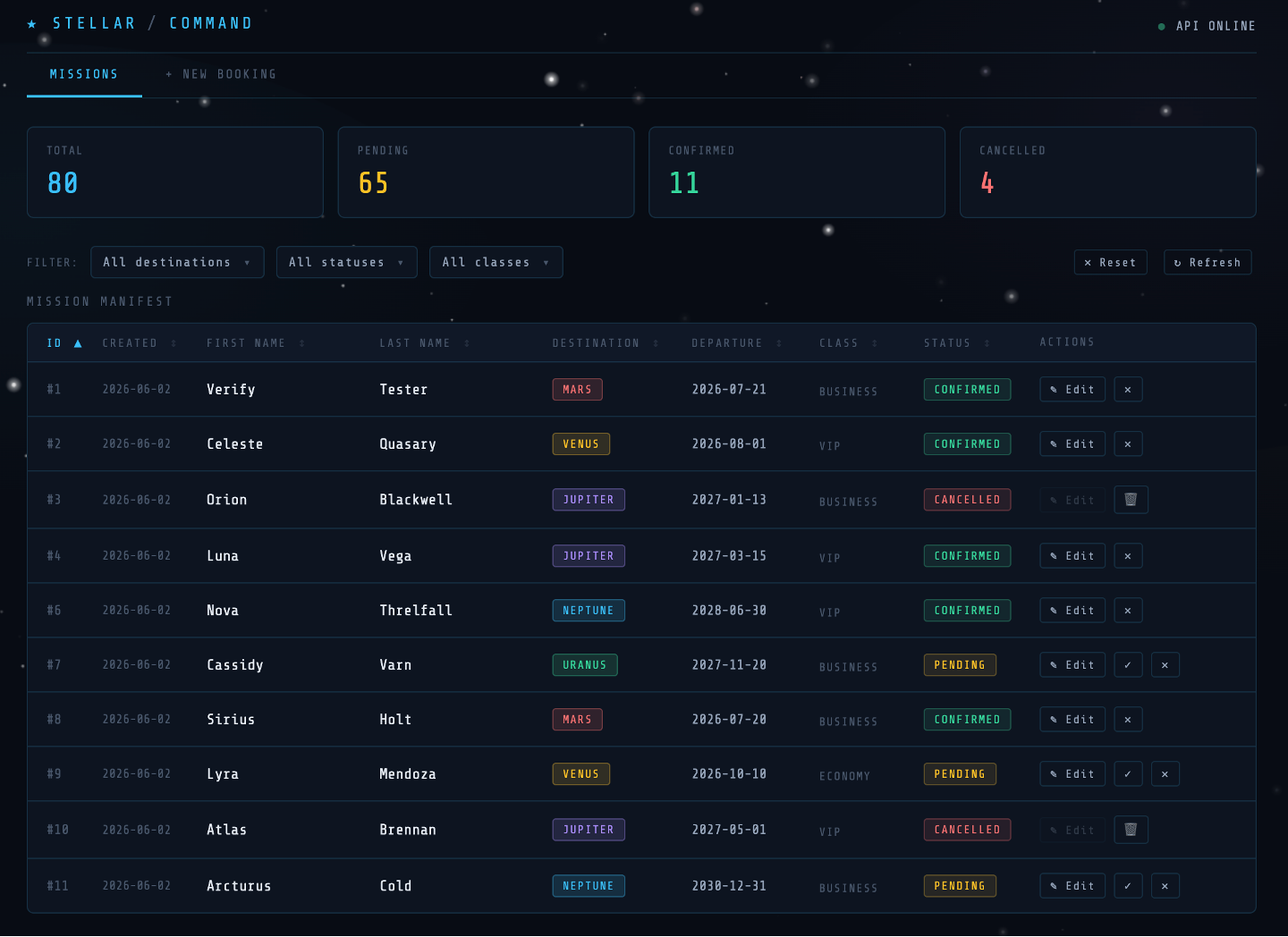Open the All statuses filter dropdown
The width and height of the screenshot is (1288, 937).
pyautogui.click(x=347, y=262)
